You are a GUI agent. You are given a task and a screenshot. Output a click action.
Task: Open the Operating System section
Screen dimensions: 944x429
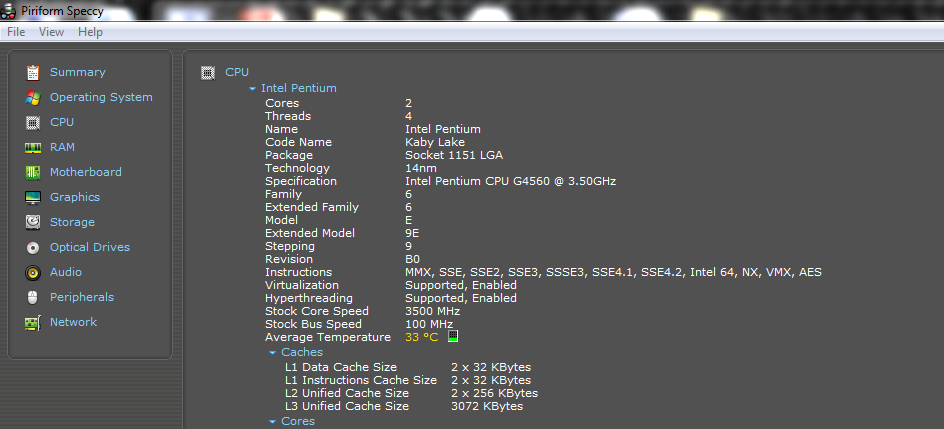(101, 97)
